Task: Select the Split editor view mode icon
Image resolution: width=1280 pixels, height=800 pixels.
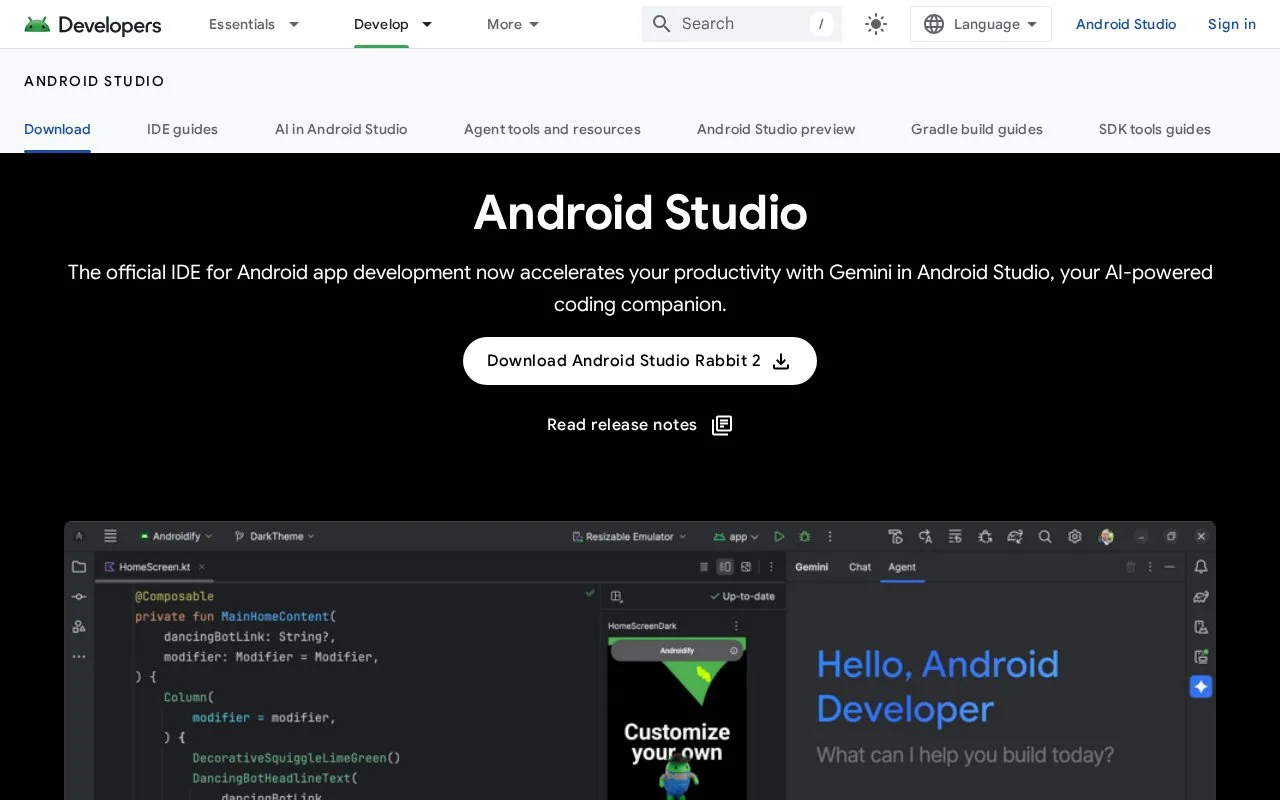Action: [x=725, y=567]
